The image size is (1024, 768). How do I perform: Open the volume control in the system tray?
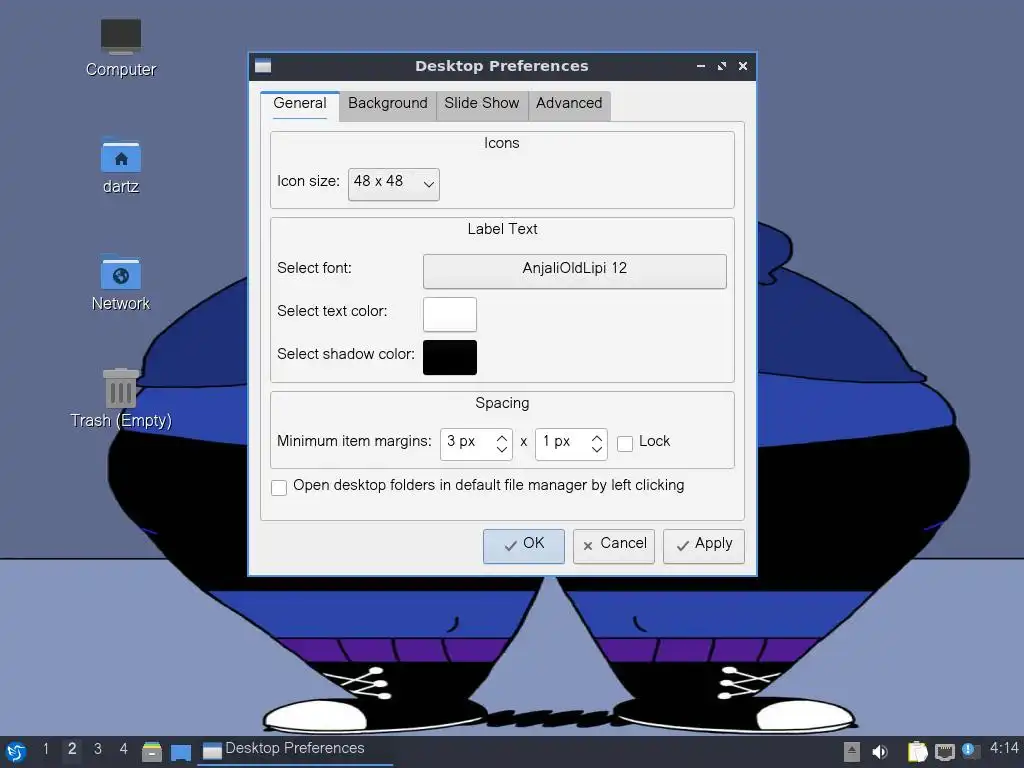click(880, 752)
